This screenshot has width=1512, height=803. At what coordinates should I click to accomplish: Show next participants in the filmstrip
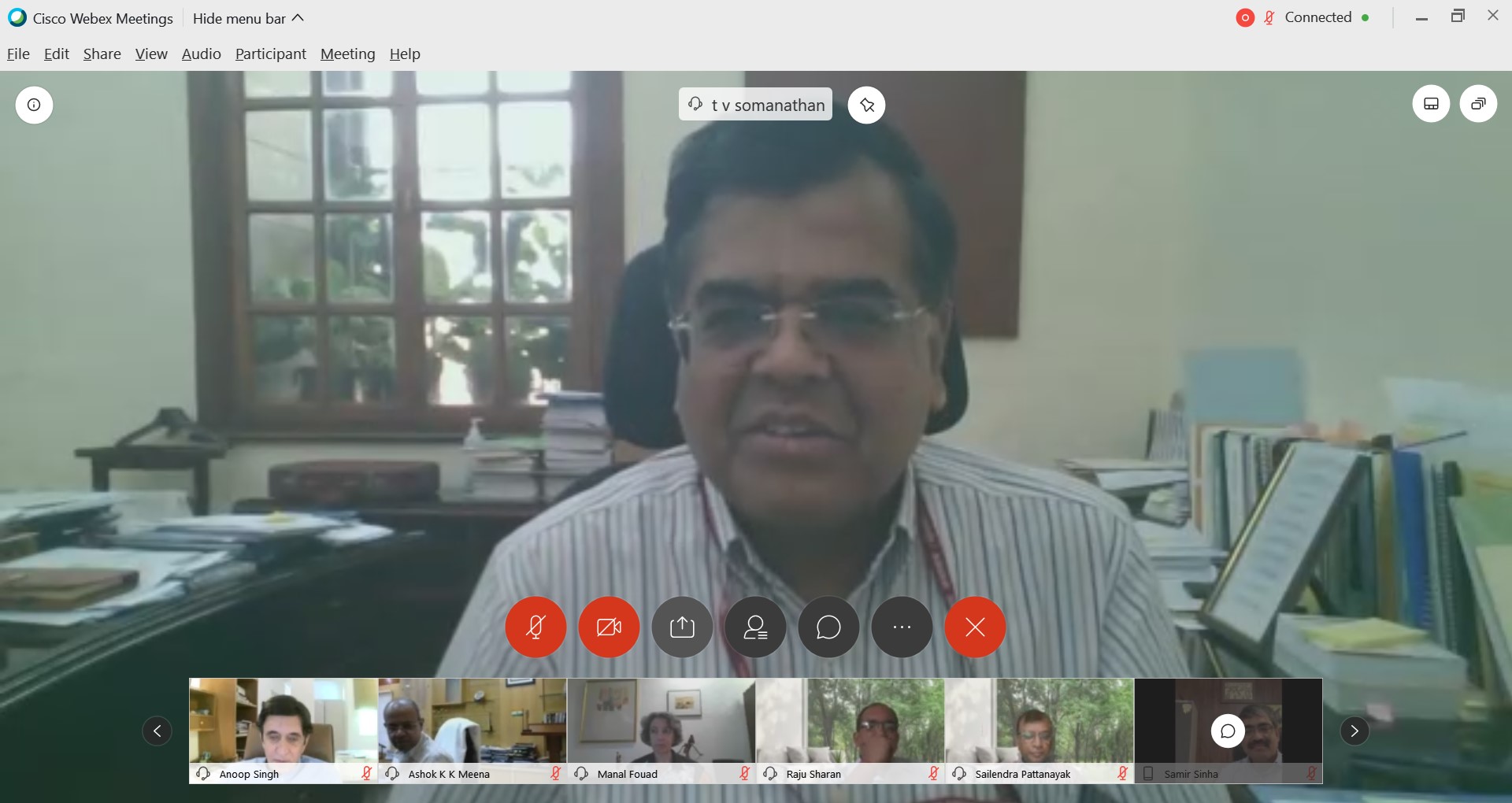(x=1354, y=731)
